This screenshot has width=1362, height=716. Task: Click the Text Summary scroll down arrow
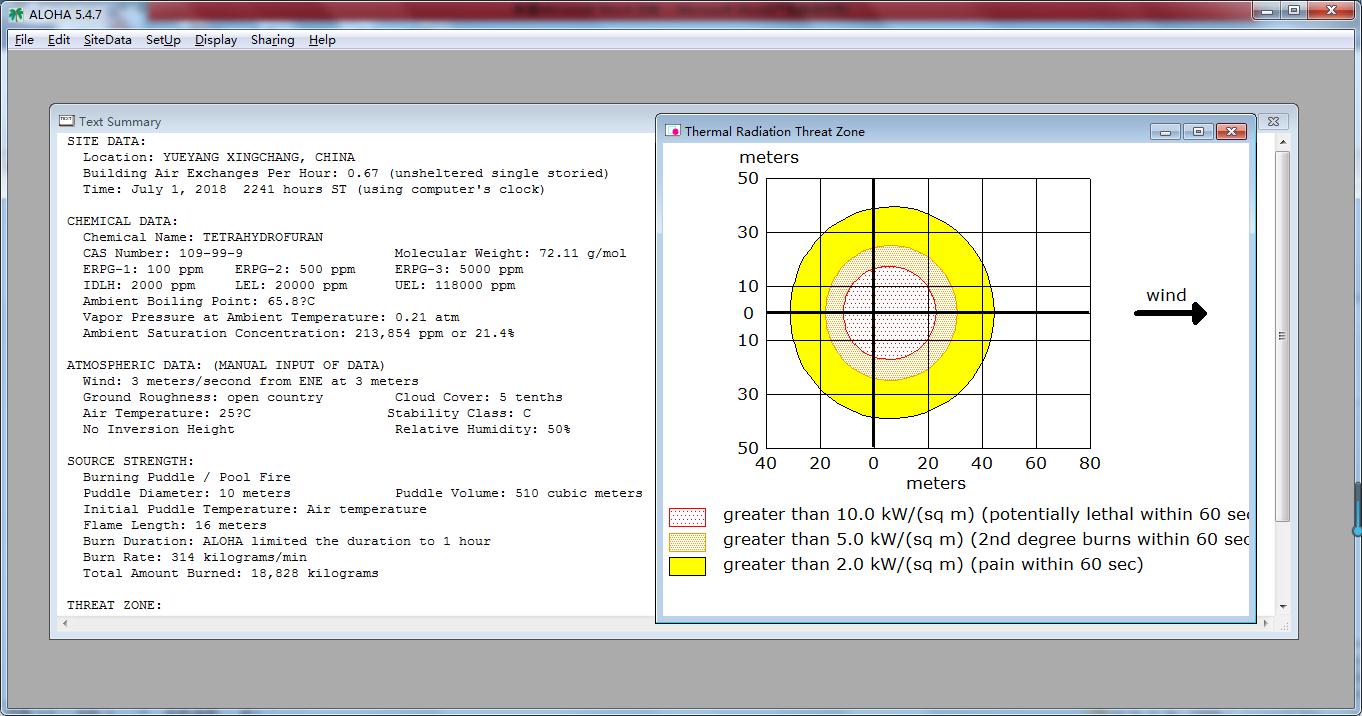(x=1283, y=607)
